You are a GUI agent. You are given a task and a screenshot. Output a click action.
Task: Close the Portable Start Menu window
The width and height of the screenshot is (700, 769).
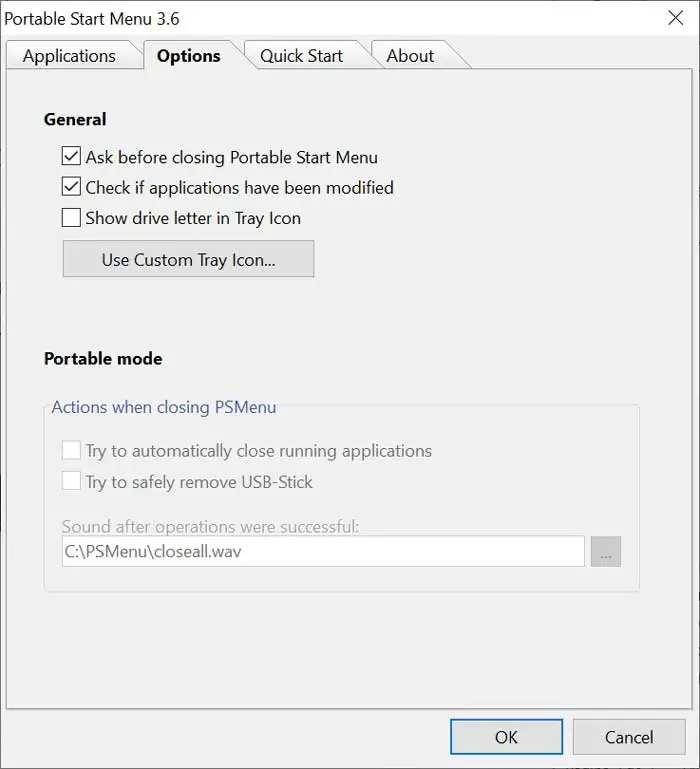pos(675,19)
